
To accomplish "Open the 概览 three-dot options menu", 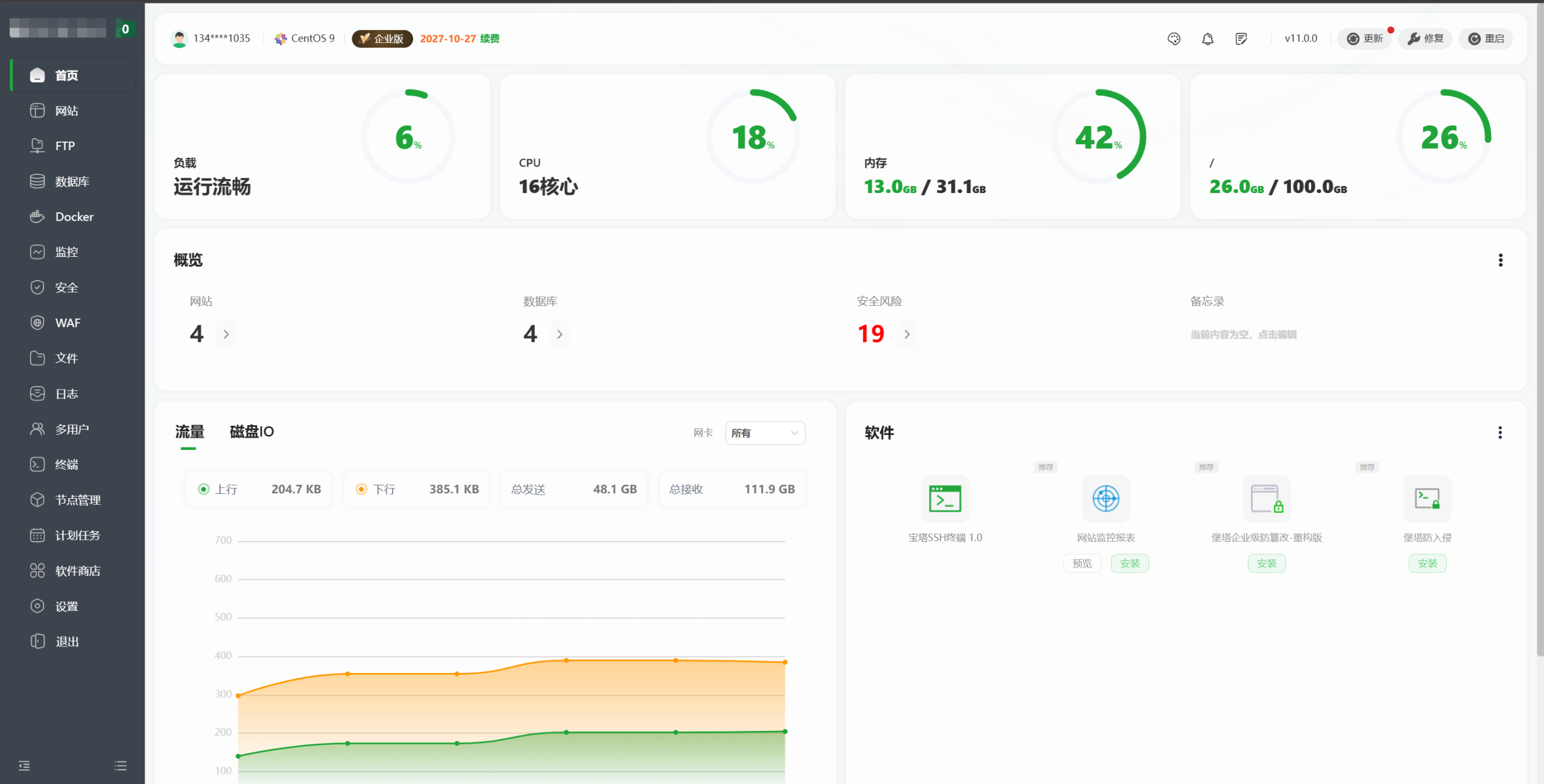I will coord(1500,260).
